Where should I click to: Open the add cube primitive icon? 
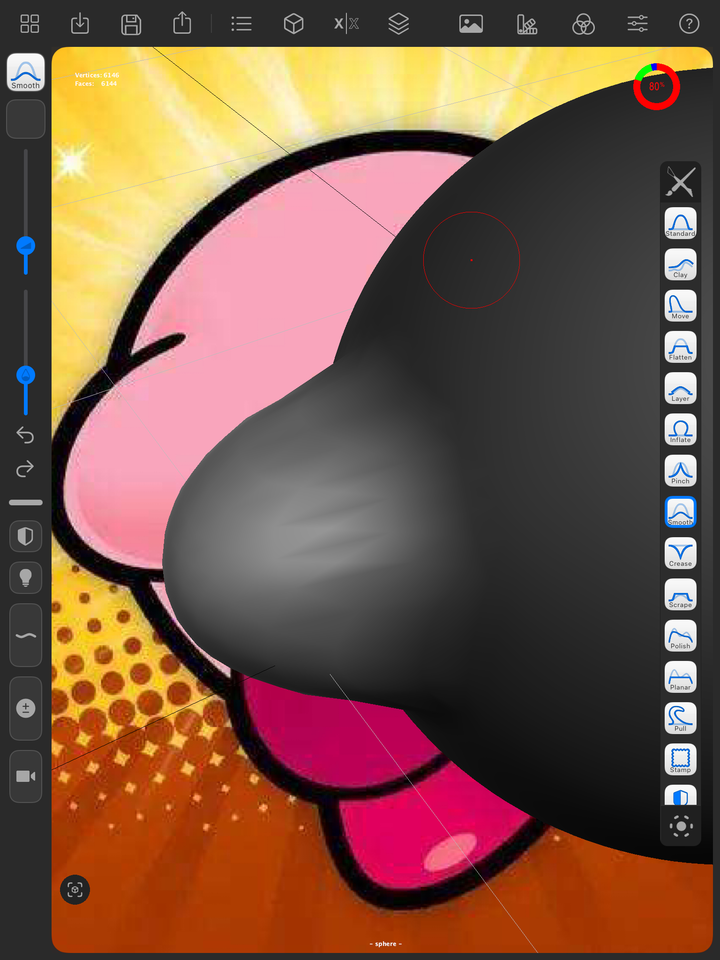coord(294,24)
